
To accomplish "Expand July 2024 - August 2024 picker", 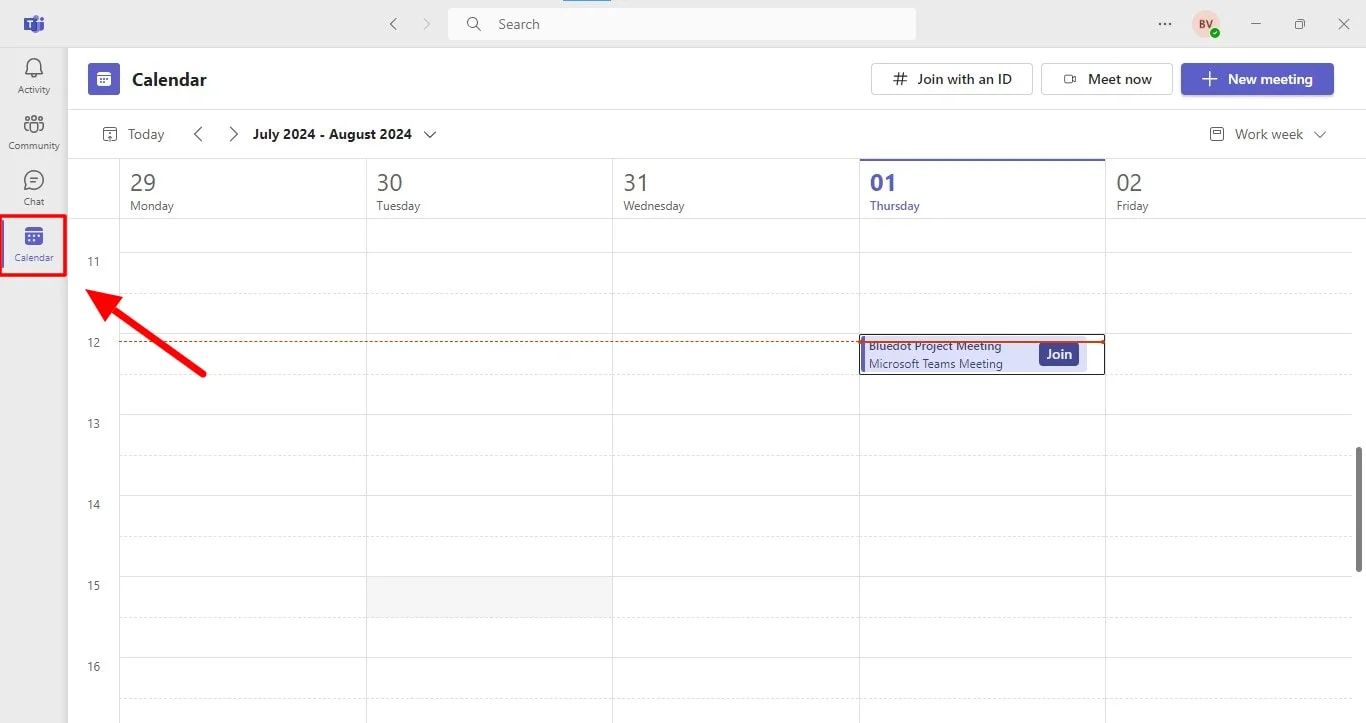I will pos(345,134).
